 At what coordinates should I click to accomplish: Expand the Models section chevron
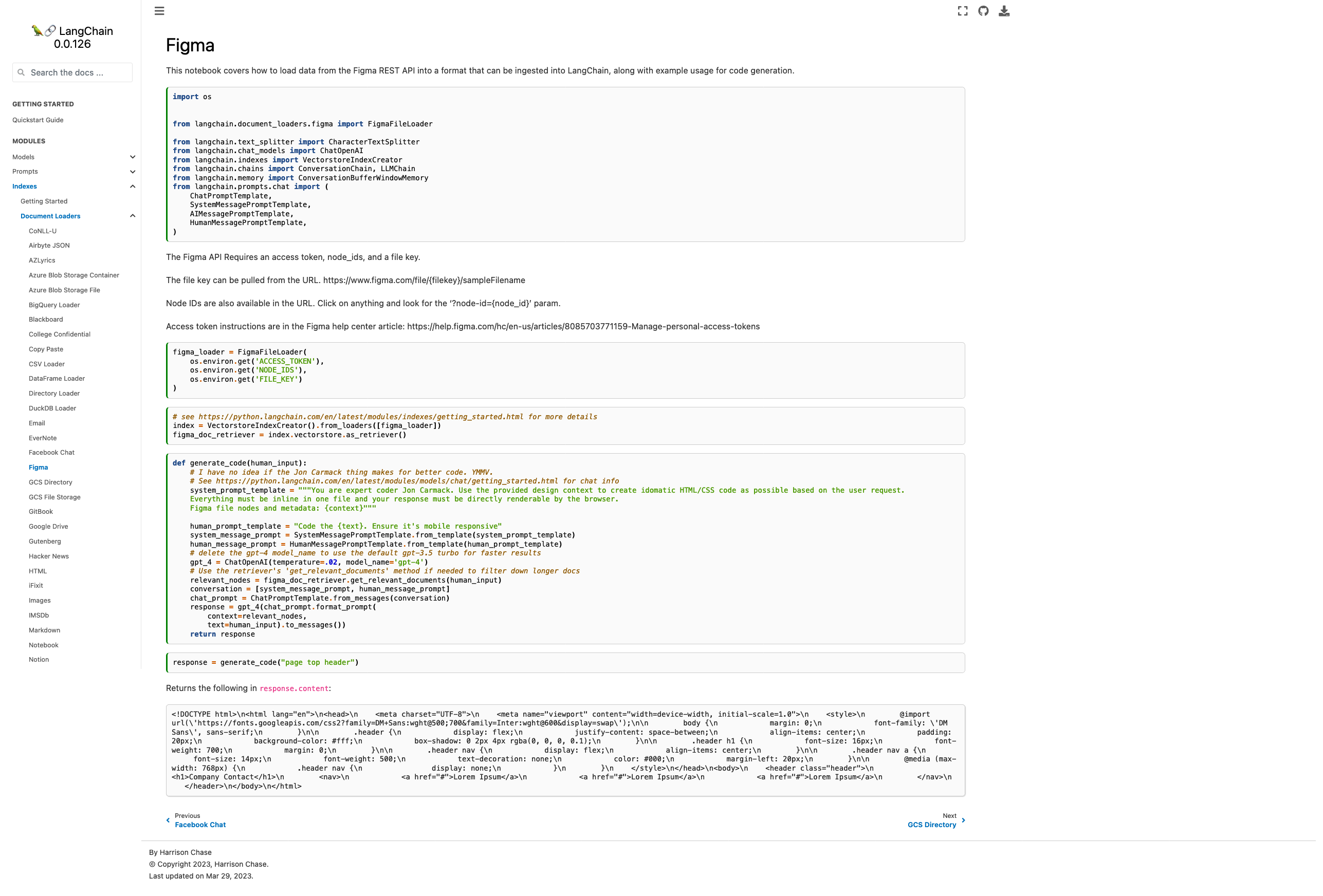133,157
